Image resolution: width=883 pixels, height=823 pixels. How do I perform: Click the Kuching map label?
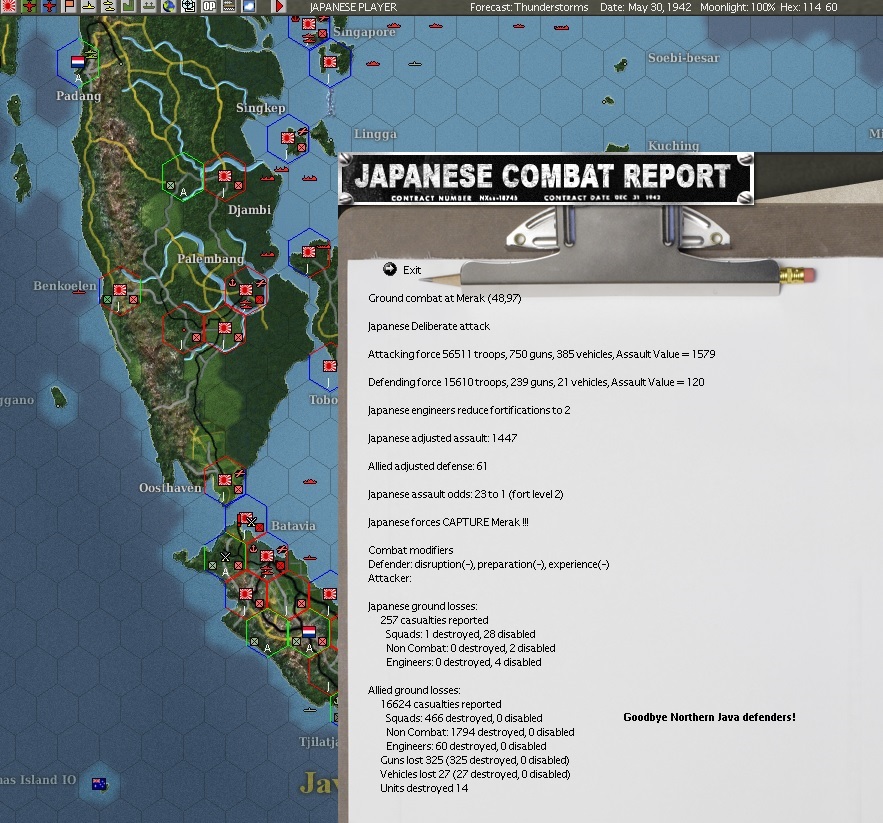pyautogui.click(x=673, y=146)
